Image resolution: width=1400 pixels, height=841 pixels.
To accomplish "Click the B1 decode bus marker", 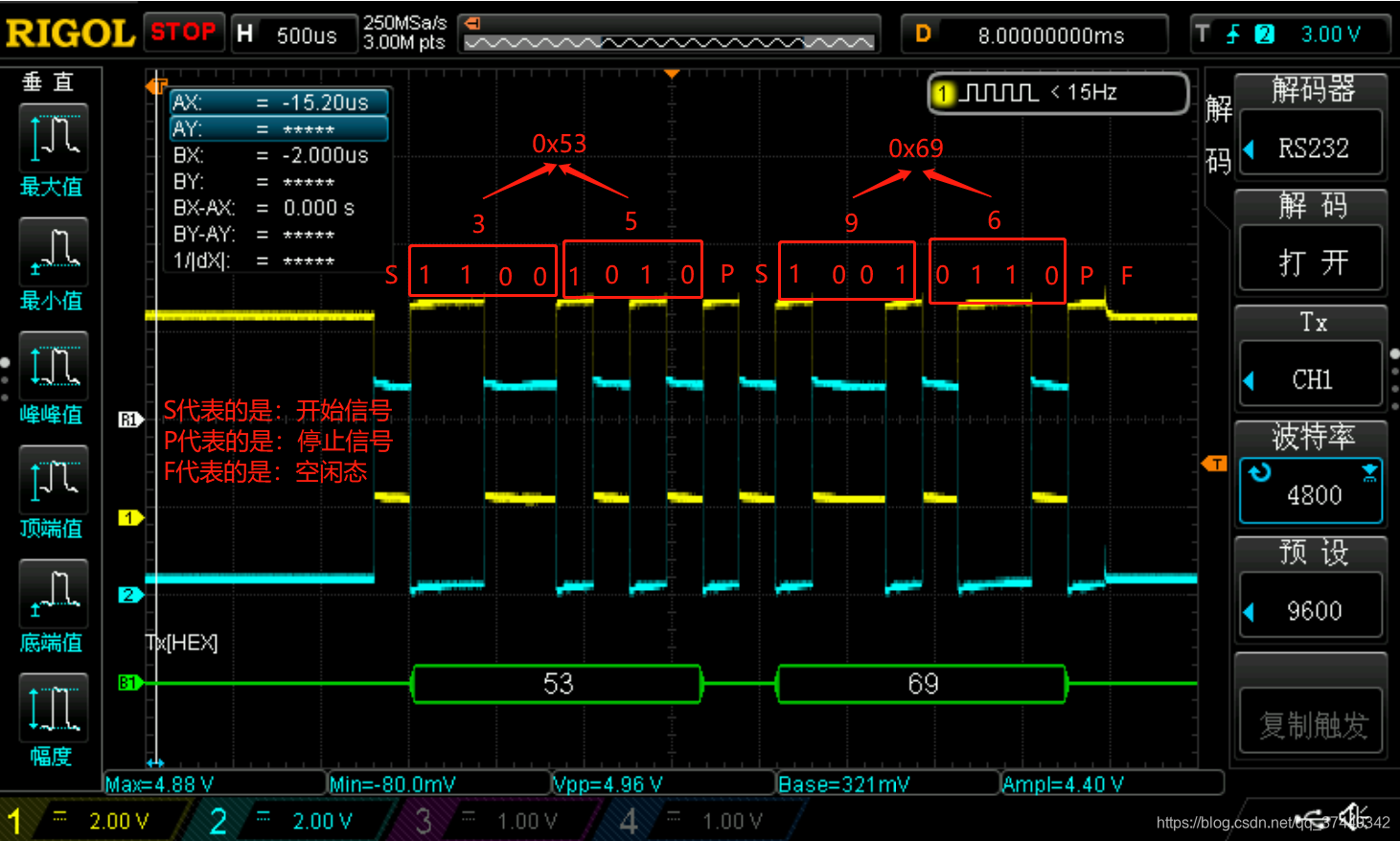I will click(129, 683).
